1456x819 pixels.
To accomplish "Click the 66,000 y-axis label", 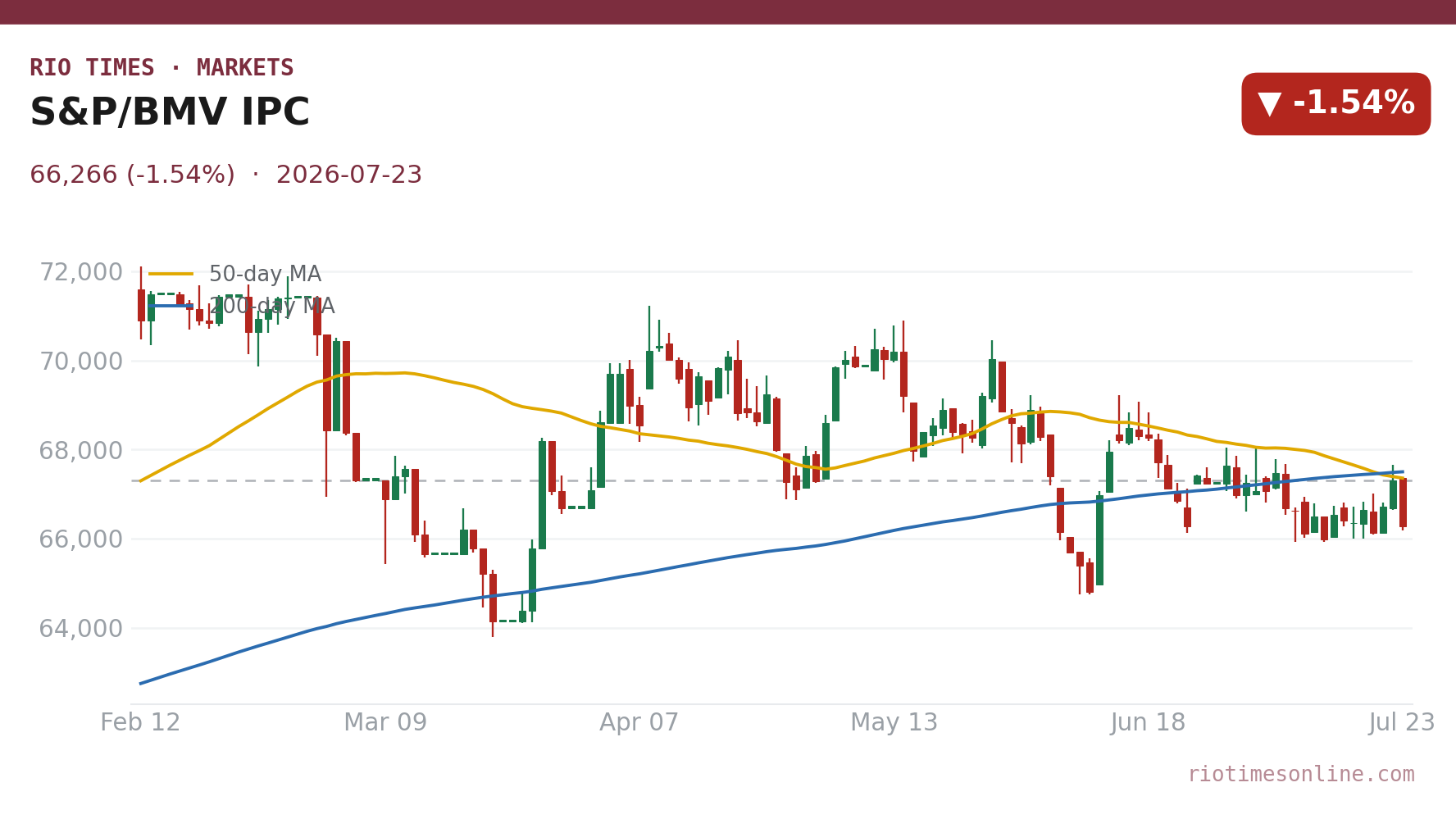I will [81, 539].
